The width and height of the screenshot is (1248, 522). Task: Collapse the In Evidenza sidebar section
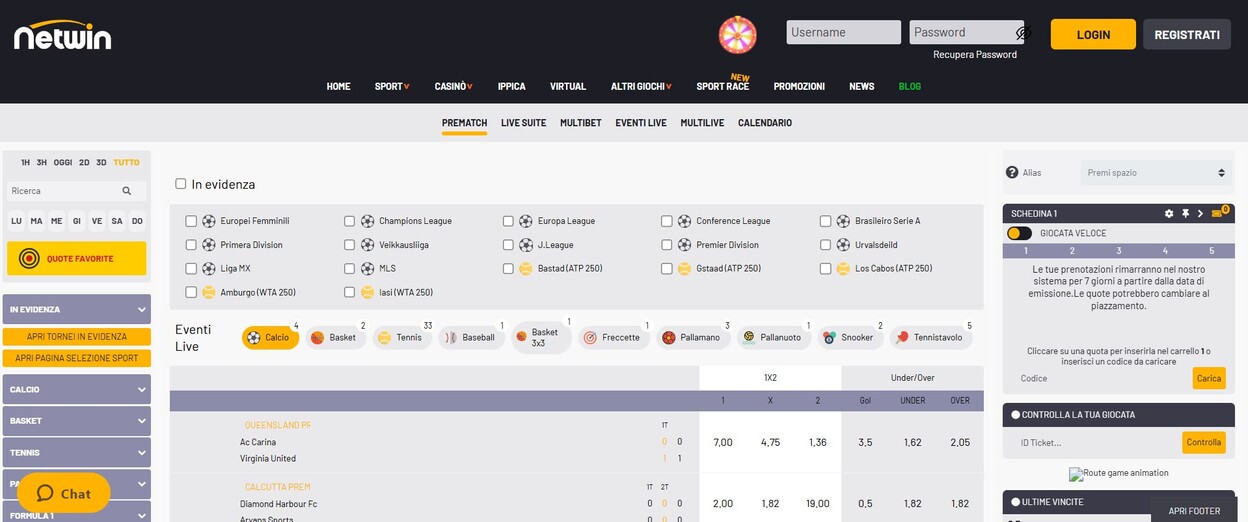[77, 310]
